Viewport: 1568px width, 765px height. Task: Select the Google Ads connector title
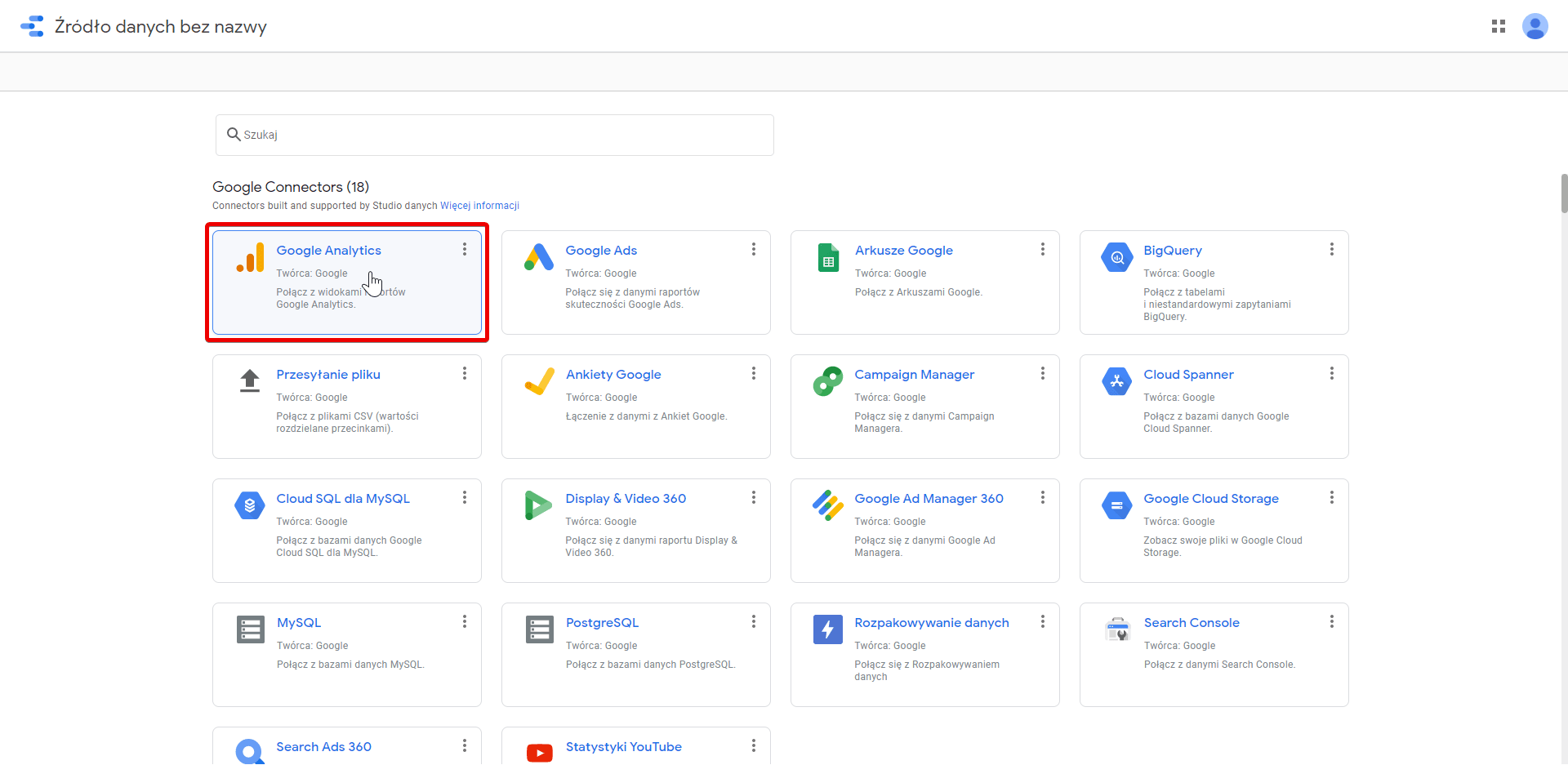601,251
